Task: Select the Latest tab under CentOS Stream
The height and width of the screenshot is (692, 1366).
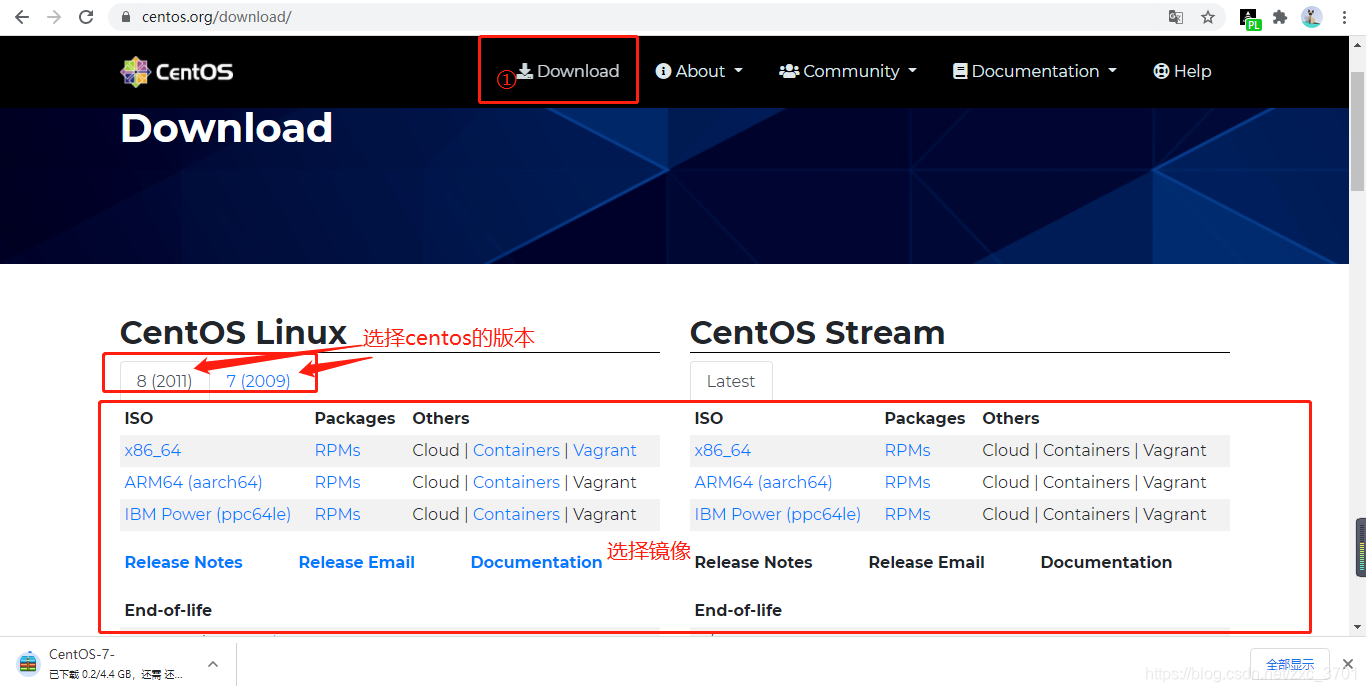Action: [731, 381]
